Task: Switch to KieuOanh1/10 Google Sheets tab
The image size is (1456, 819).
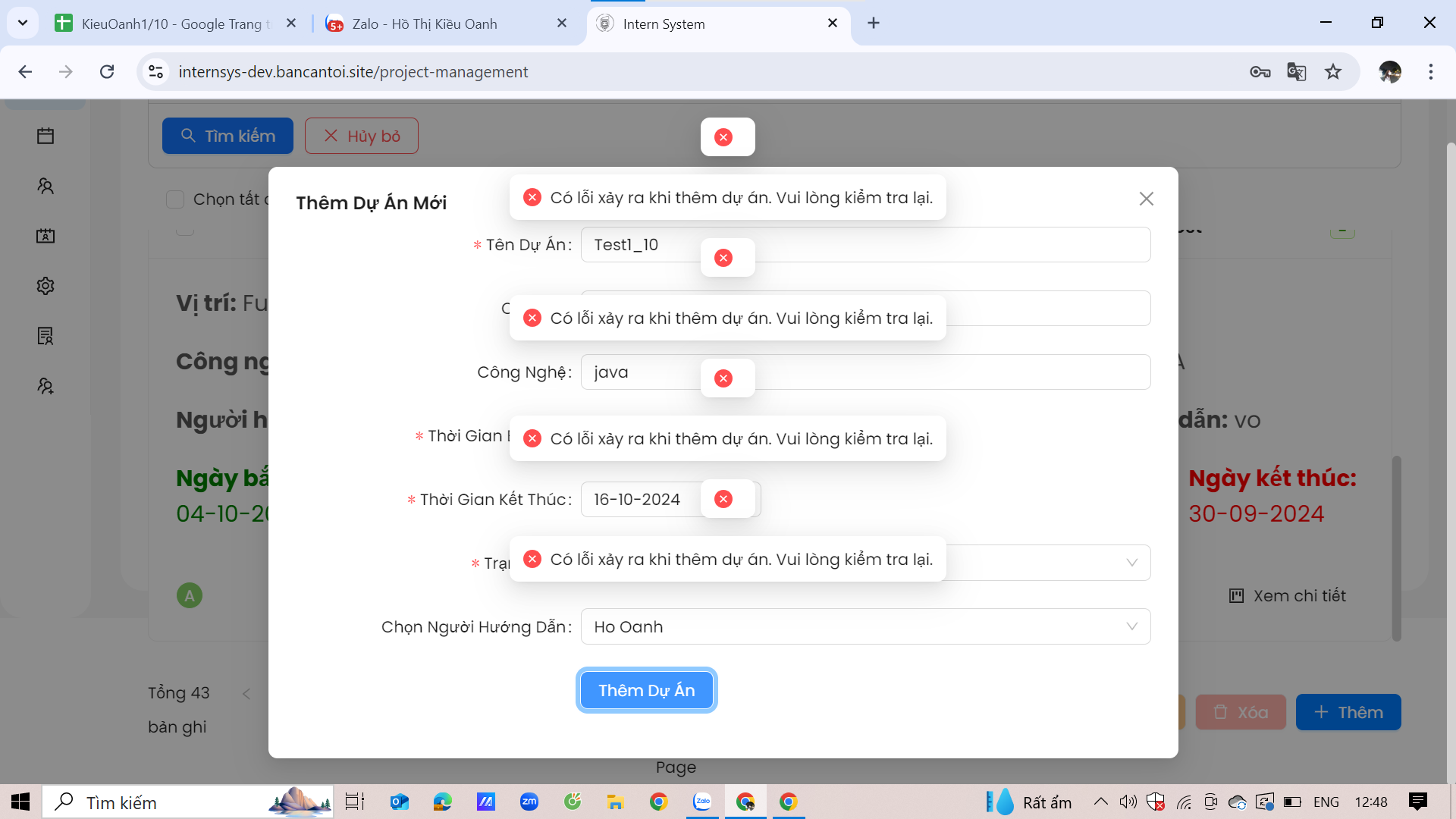Action: click(176, 24)
